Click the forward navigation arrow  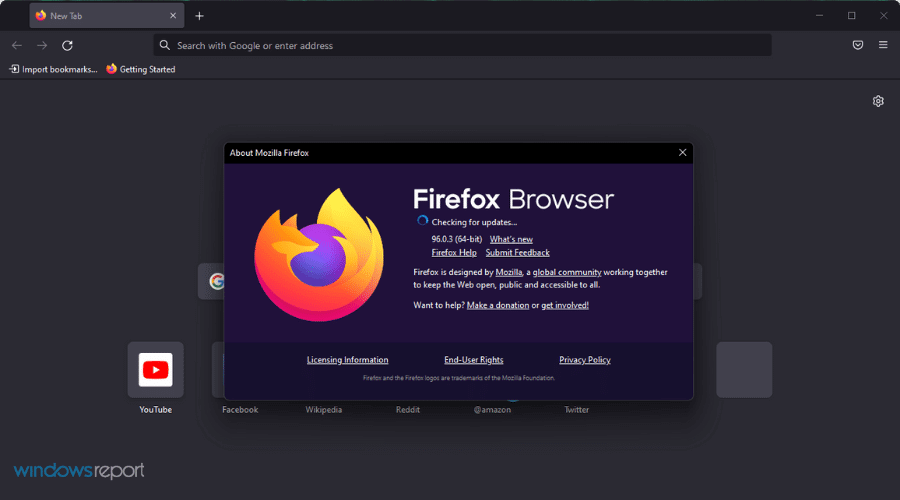(42, 45)
